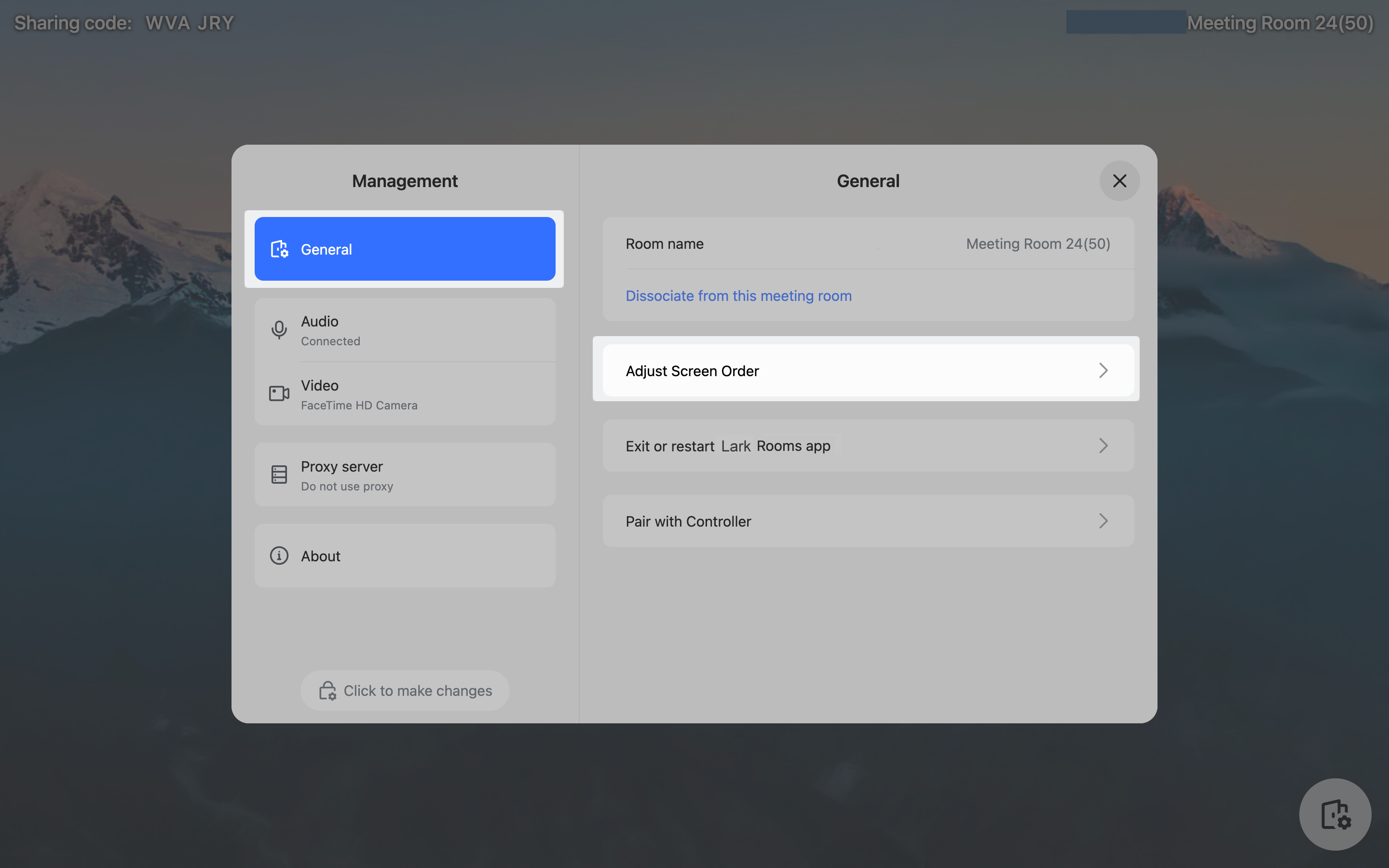Viewport: 1389px width, 868px height.
Task: Select the General tab in Management
Action: [405, 249]
